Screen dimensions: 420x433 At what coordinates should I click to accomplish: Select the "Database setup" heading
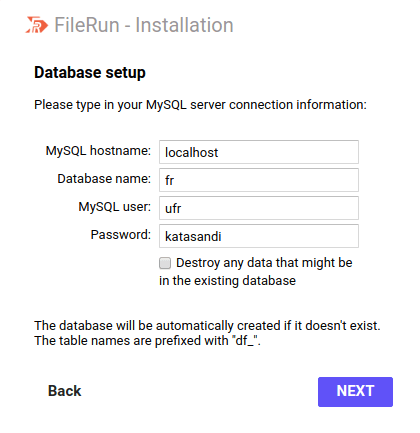coord(90,72)
